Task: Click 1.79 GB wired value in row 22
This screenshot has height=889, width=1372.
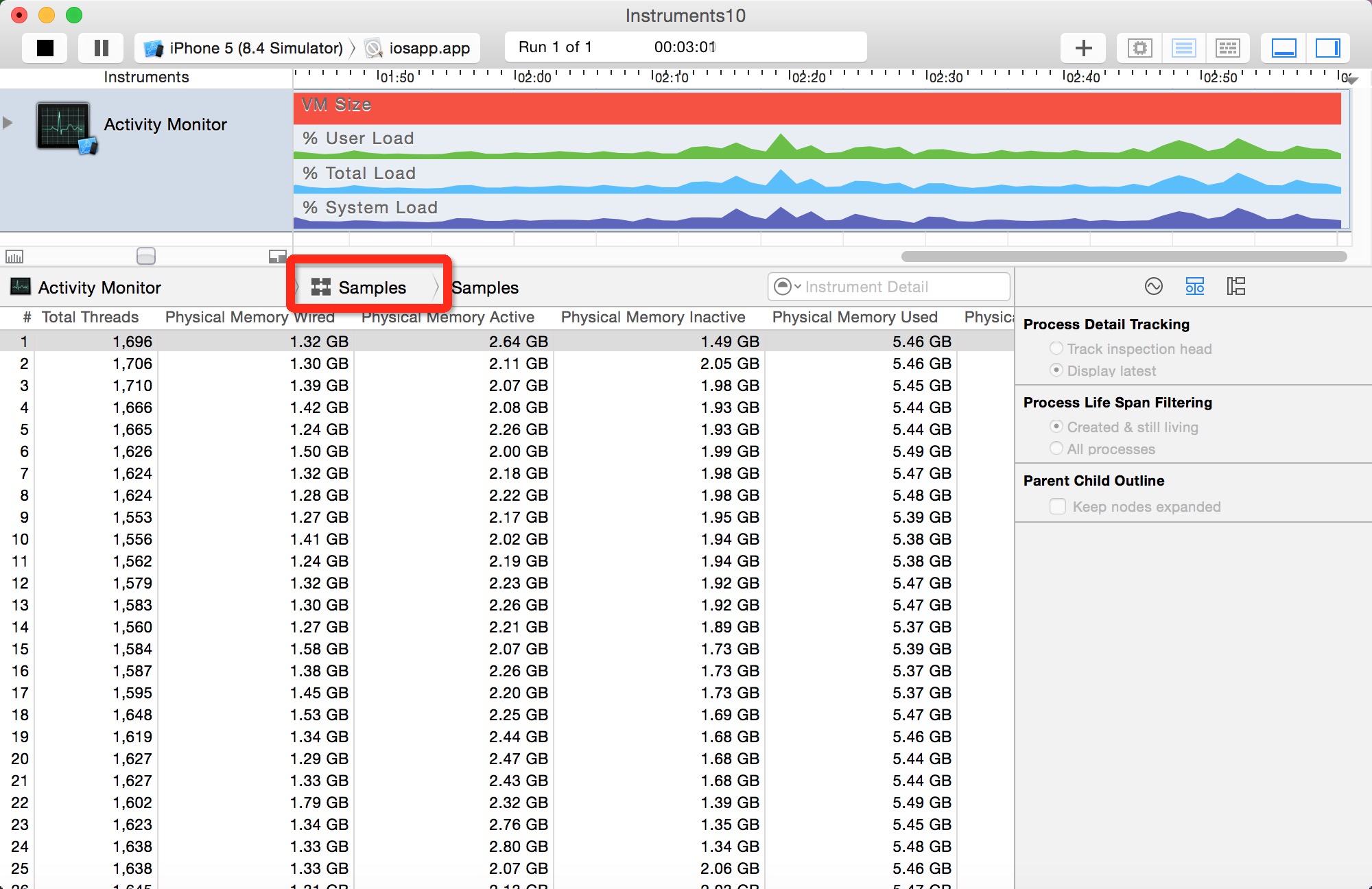Action: 319,803
